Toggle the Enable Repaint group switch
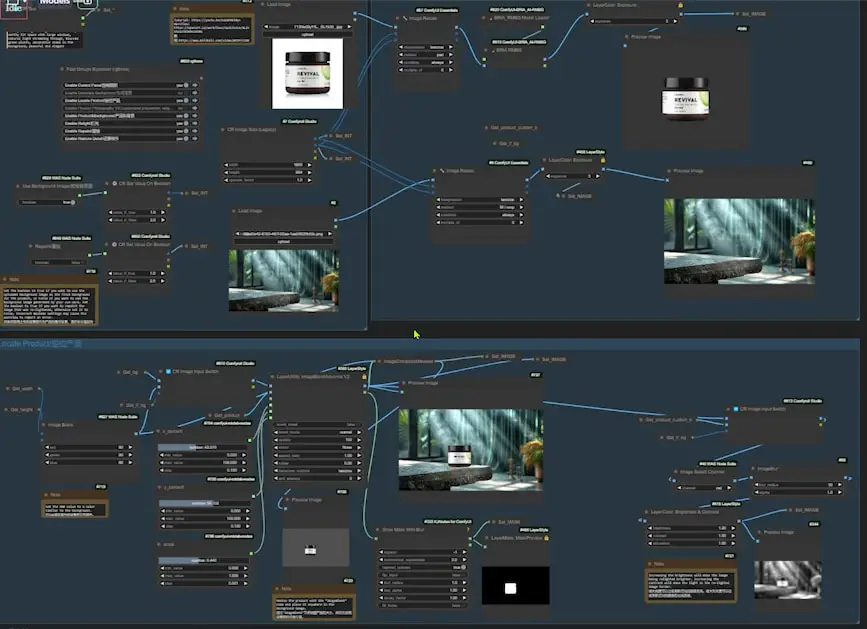The height and width of the screenshot is (629, 867). pyautogui.click(x=186, y=131)
